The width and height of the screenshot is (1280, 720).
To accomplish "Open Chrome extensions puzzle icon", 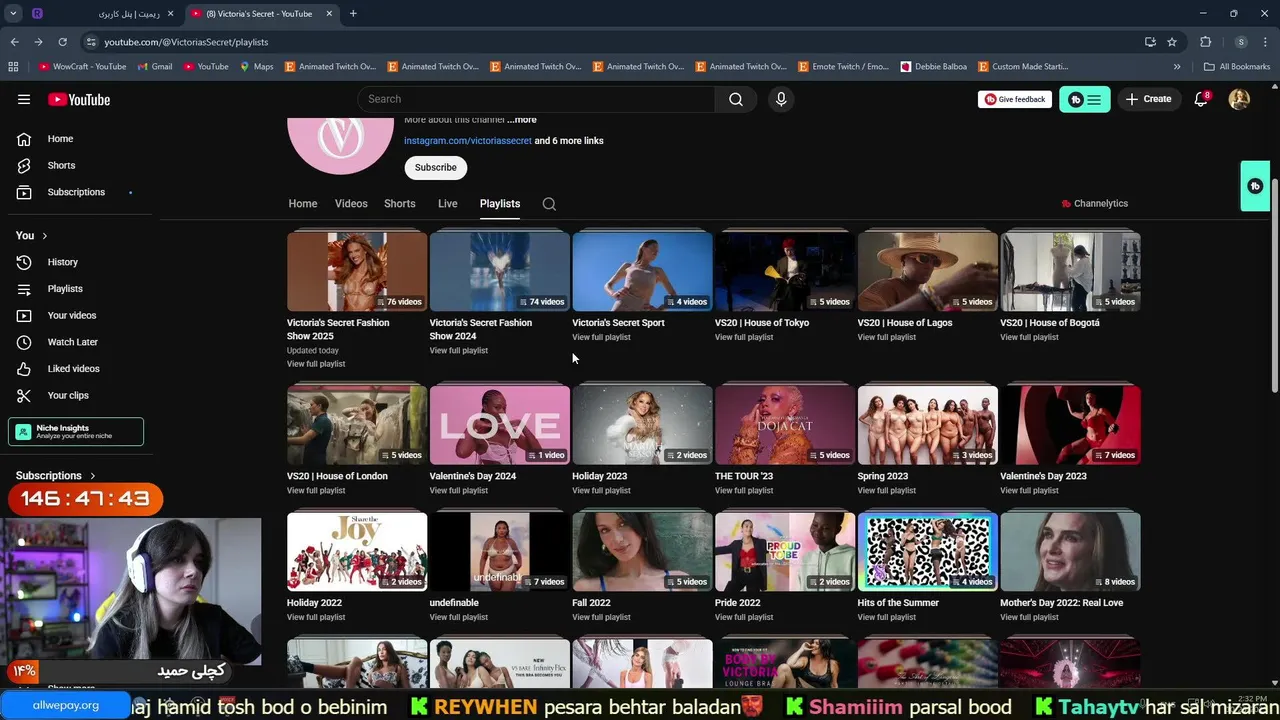I will click(1205, 42).
